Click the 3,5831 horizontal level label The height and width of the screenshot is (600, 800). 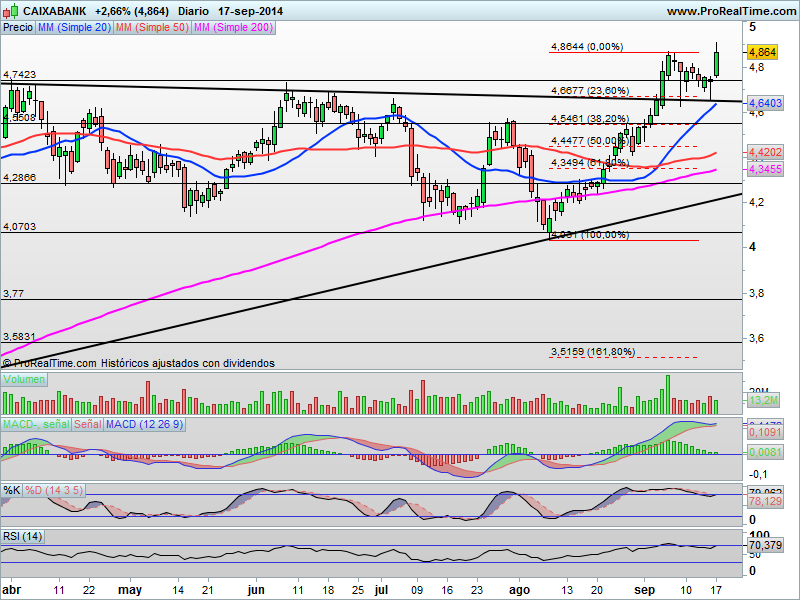[19, 337]
